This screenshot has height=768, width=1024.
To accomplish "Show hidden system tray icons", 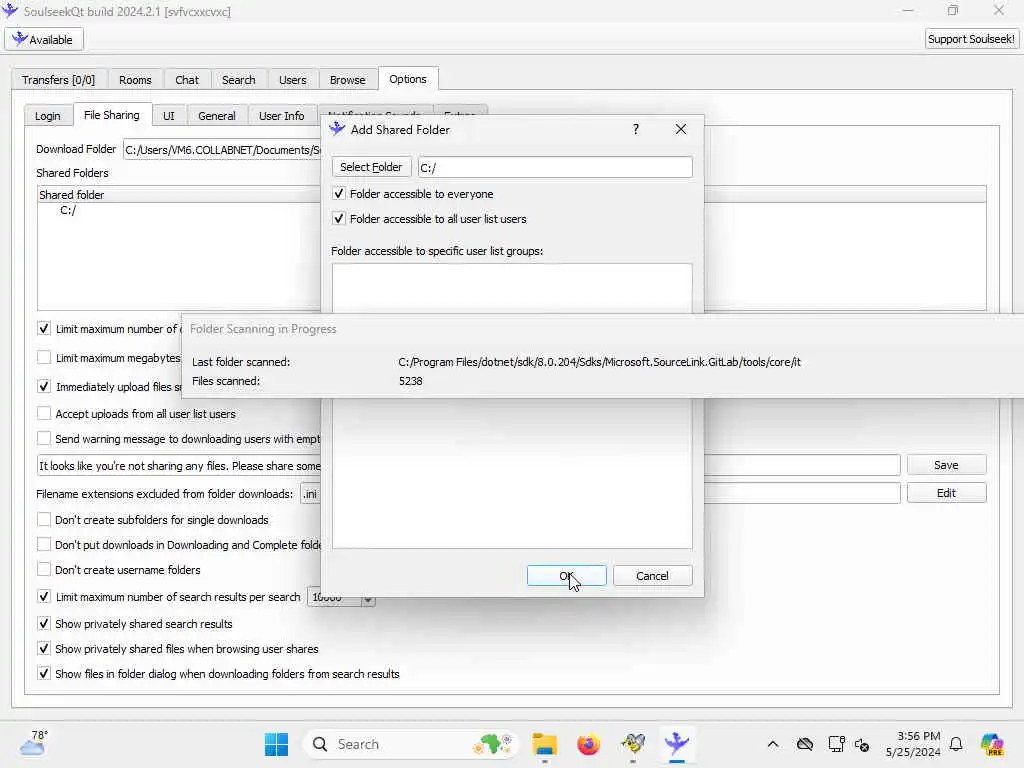I will (x=773, y=744).
